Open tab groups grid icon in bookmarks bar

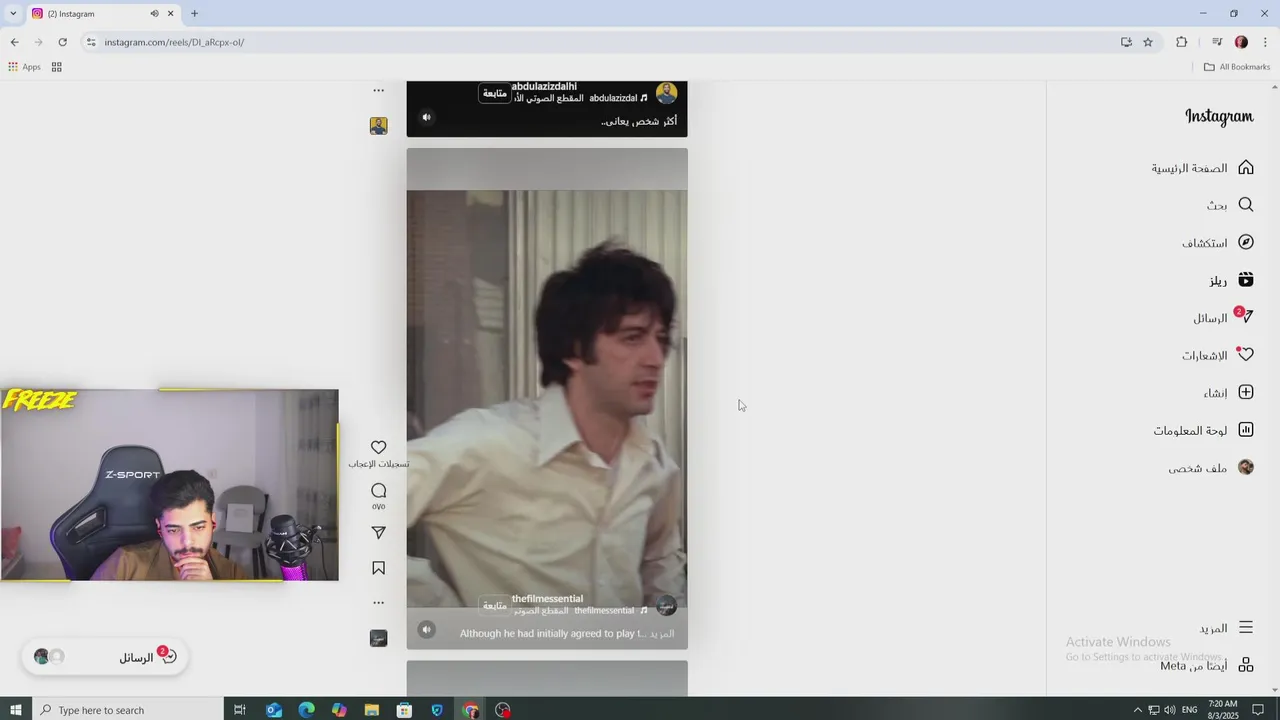(57, 67)
